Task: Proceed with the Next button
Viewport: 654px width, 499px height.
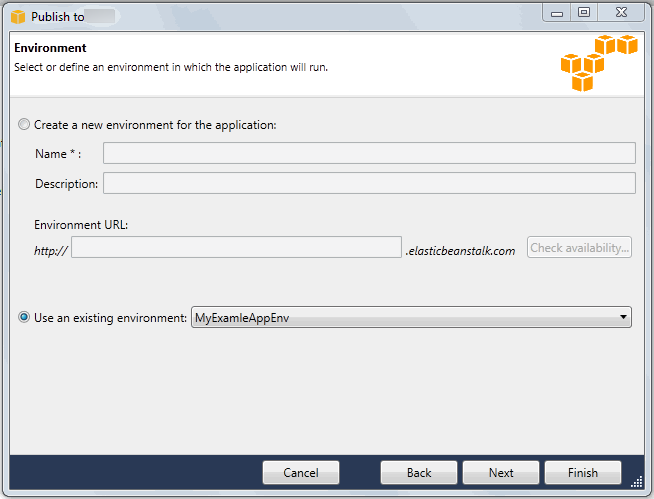Action: click(x=501, y=473)
